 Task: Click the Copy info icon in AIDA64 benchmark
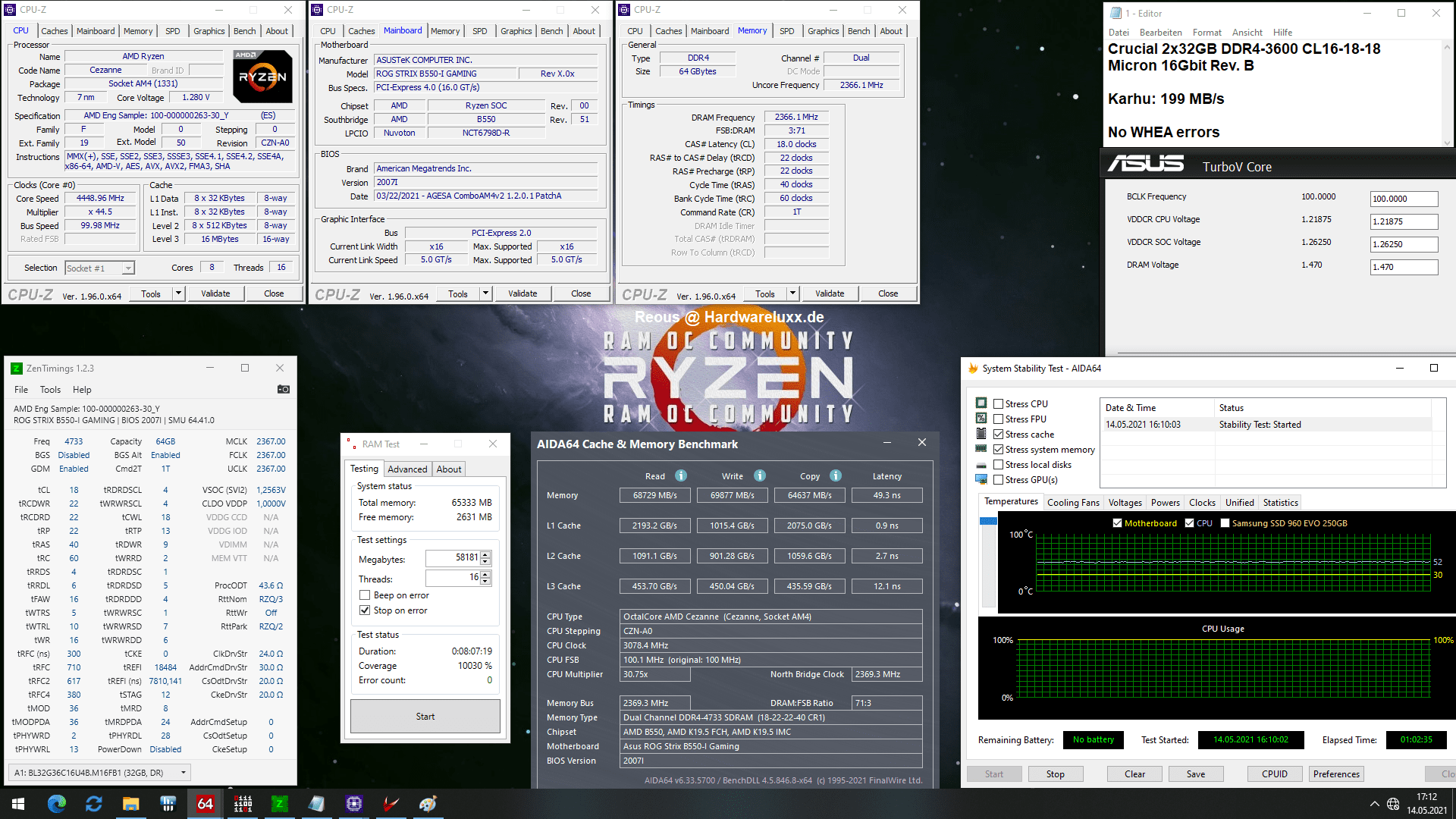(x=836, y=475)
